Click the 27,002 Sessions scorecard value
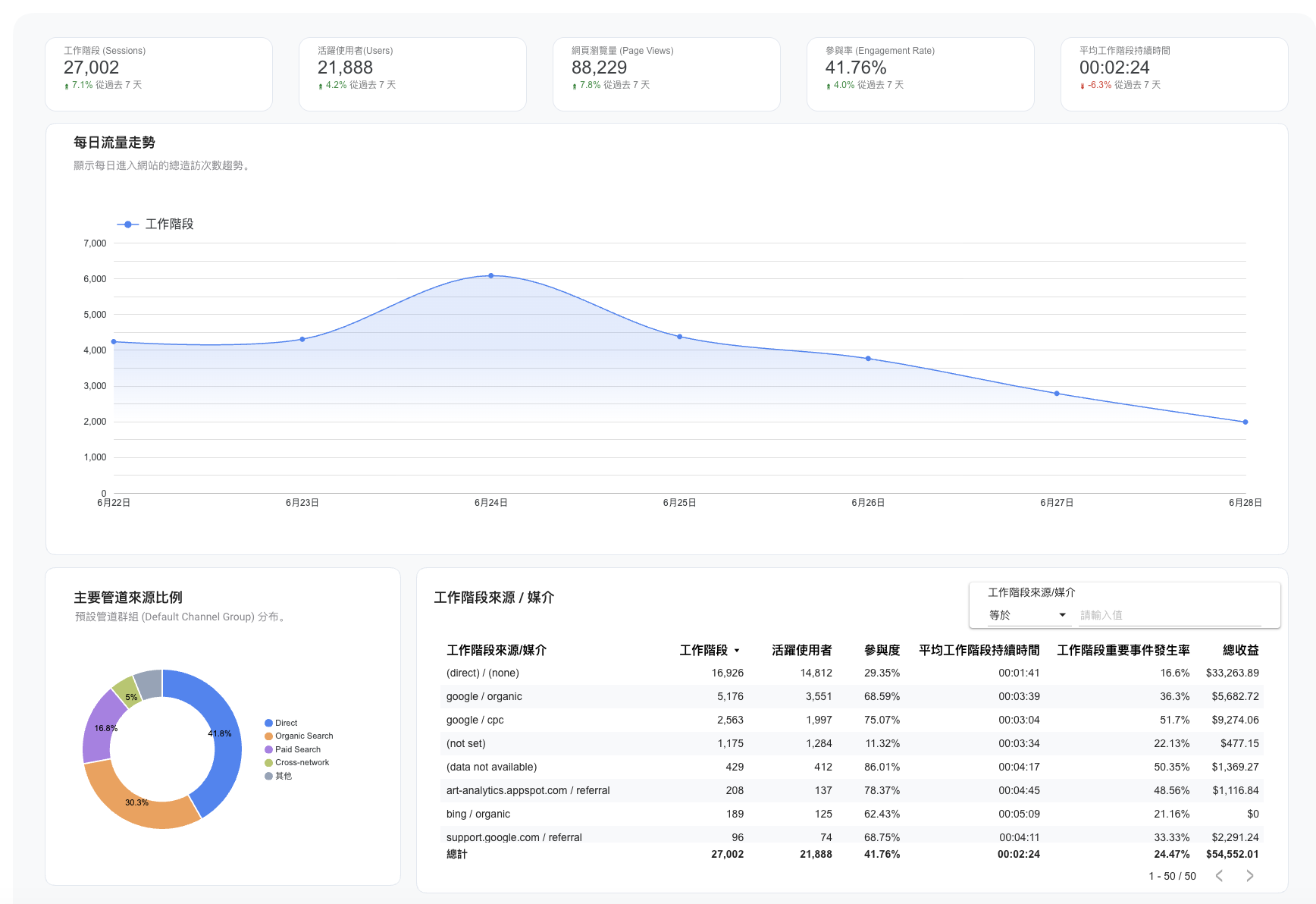Image resolution: width=1316 pixels, height=904 pixels. [x=92, y=67]
